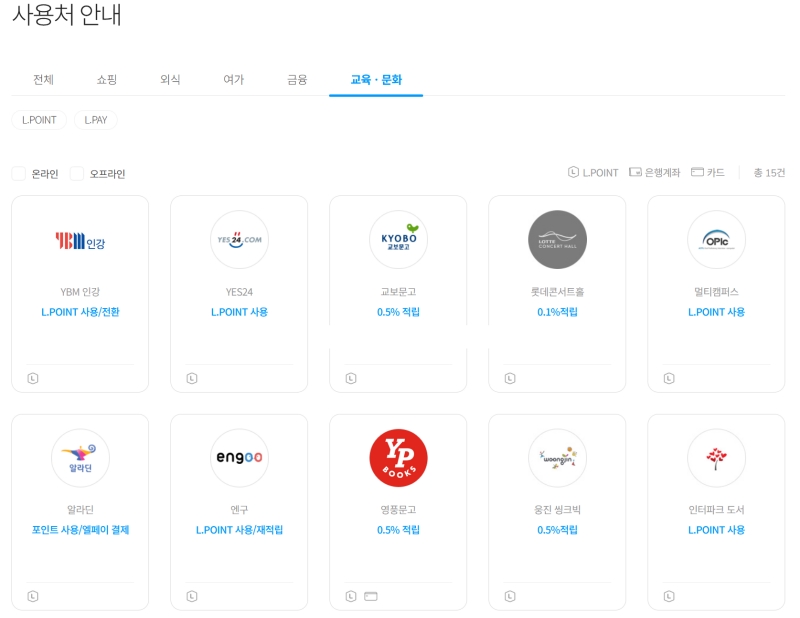
Task: Click L.POINT icon in 알라딘 card
Action: click(33, 596)
